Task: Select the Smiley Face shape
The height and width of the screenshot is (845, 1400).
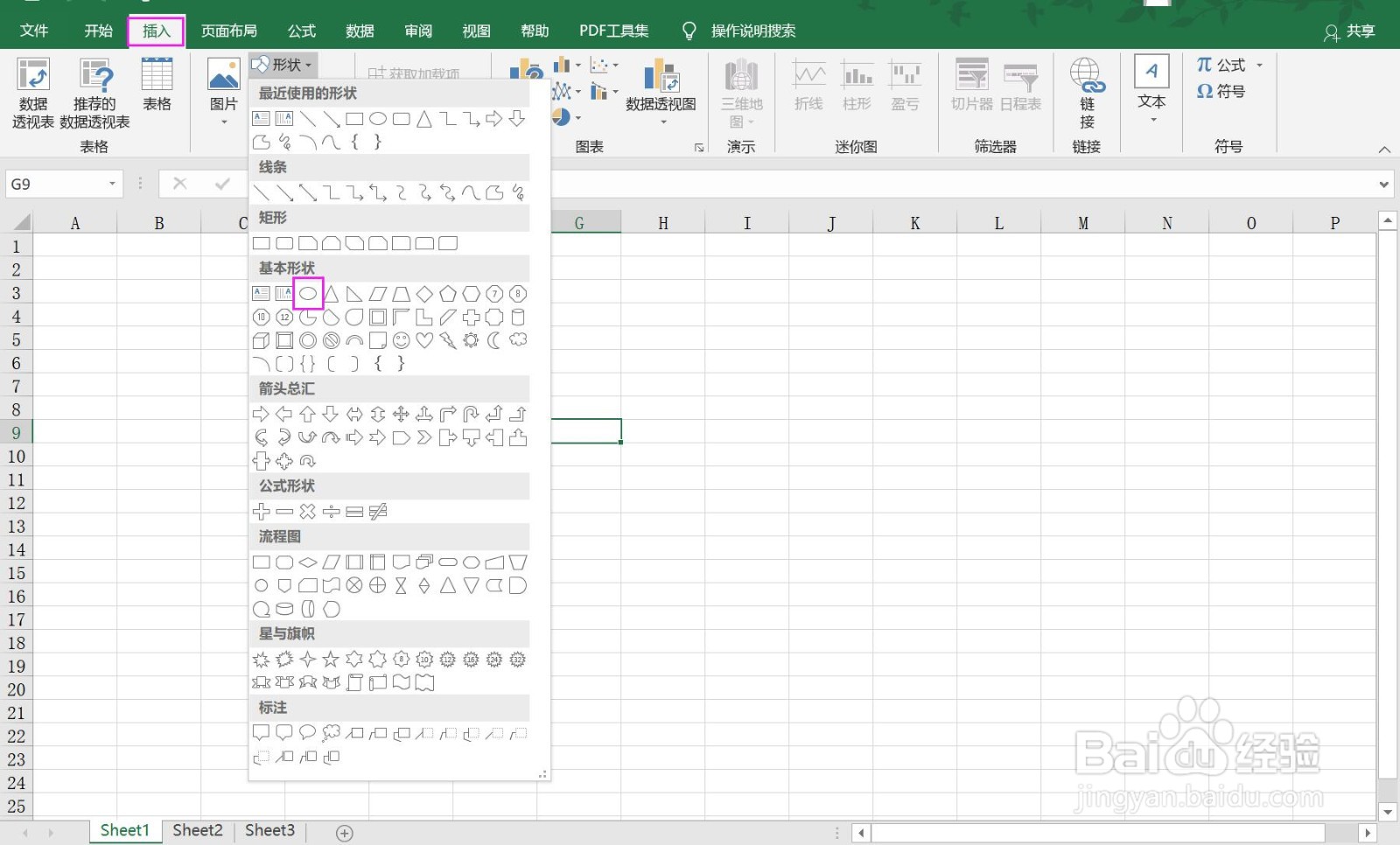Action: coord(401,340)
